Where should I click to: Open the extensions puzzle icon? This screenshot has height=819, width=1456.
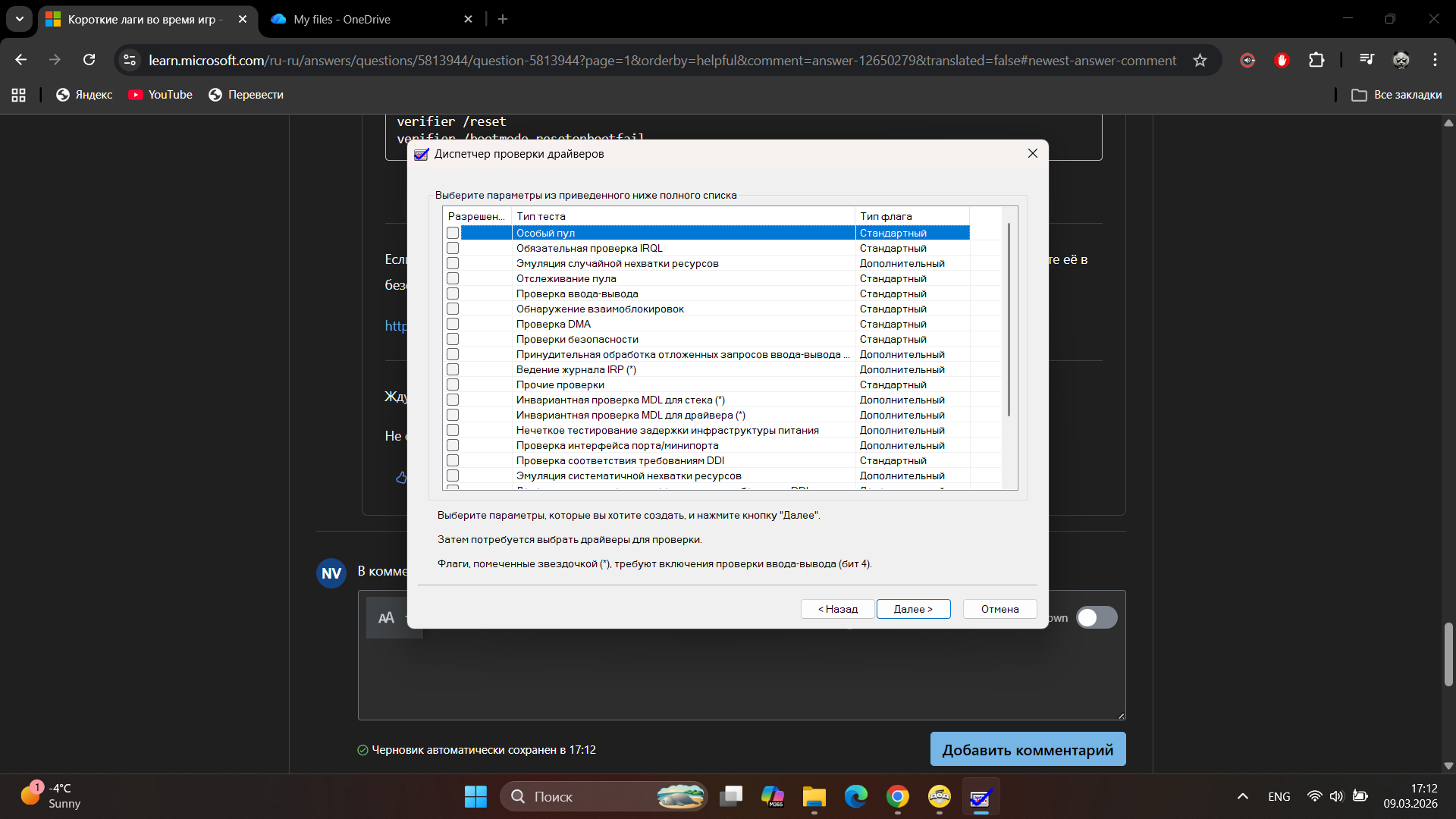point(1316,60)
